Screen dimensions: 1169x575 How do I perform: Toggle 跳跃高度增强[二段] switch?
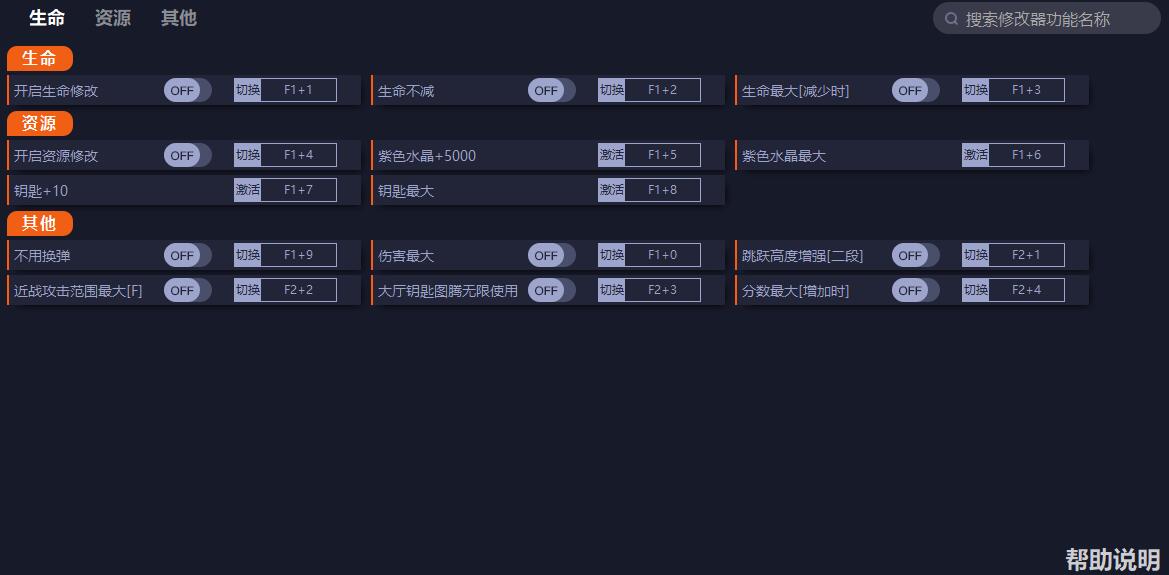tap(916, 255)
